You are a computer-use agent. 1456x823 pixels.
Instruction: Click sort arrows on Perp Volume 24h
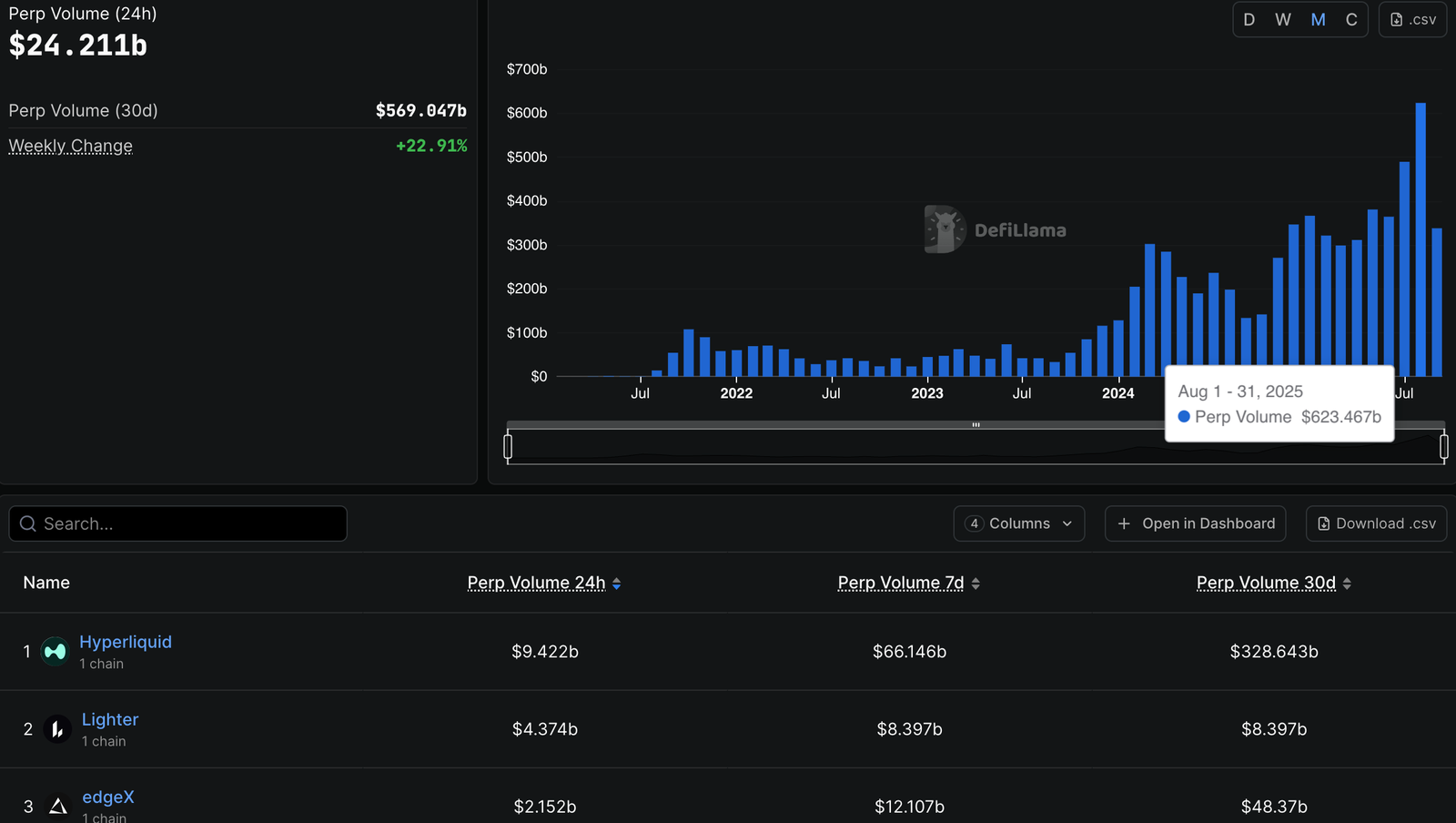pos(617,583)
